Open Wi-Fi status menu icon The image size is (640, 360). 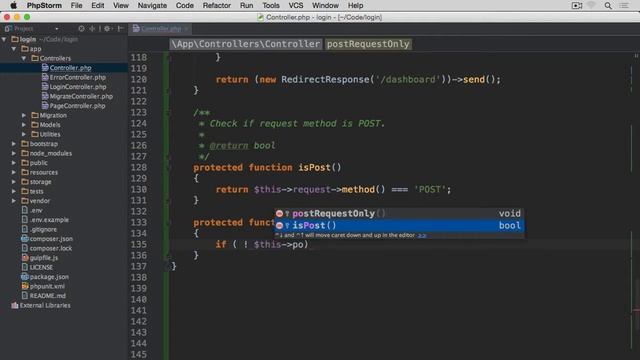pos(591,5)
